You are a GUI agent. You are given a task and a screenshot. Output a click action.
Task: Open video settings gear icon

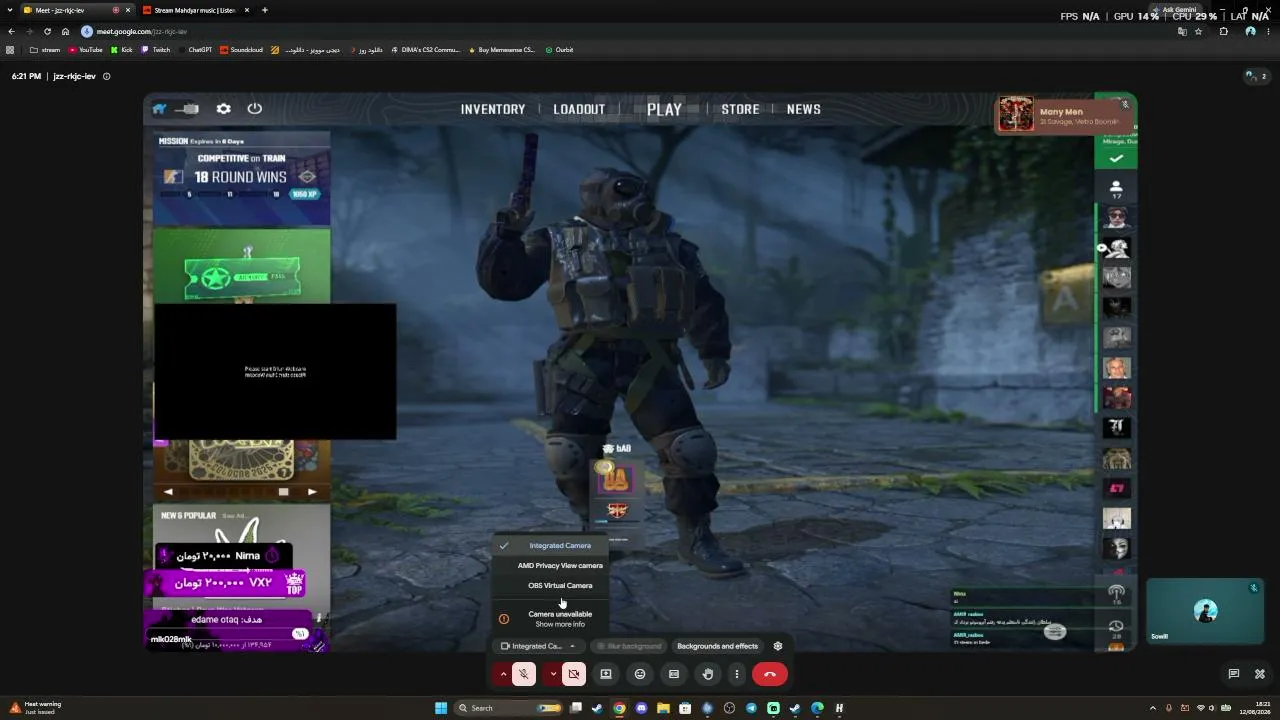(x=778, y=646)
